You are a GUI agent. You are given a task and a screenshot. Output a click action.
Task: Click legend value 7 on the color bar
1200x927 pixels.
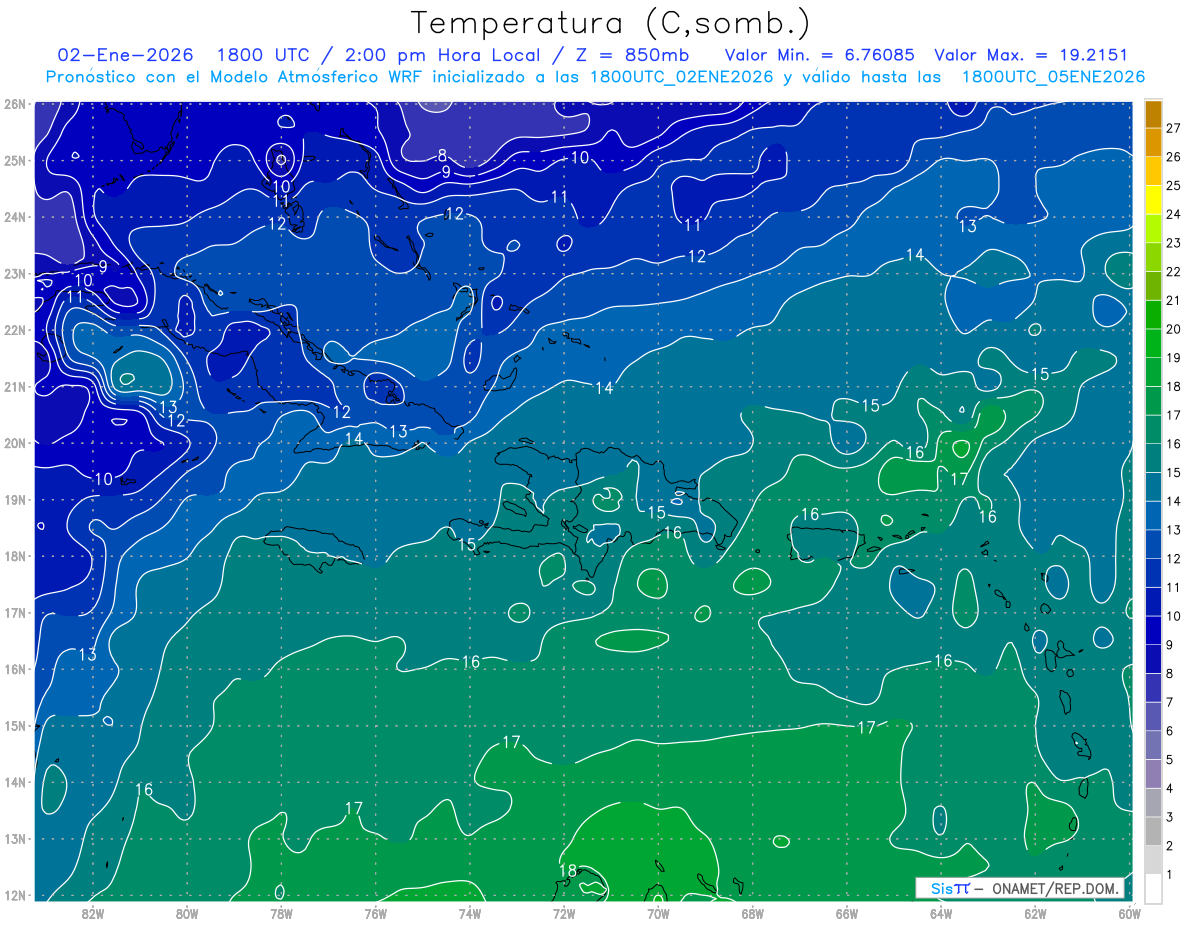(1169, 703)
